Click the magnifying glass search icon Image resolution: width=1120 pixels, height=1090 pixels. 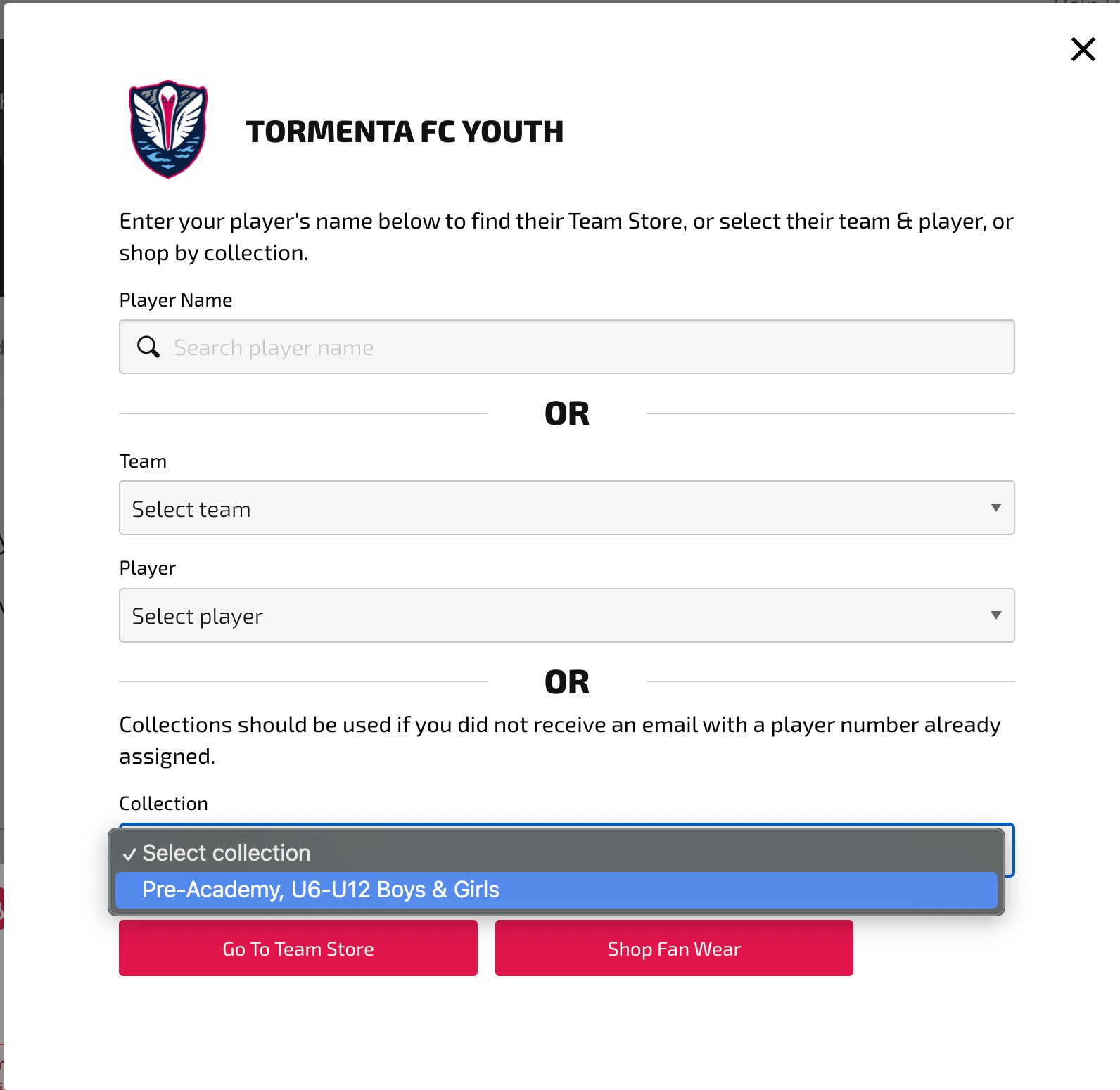148,347
